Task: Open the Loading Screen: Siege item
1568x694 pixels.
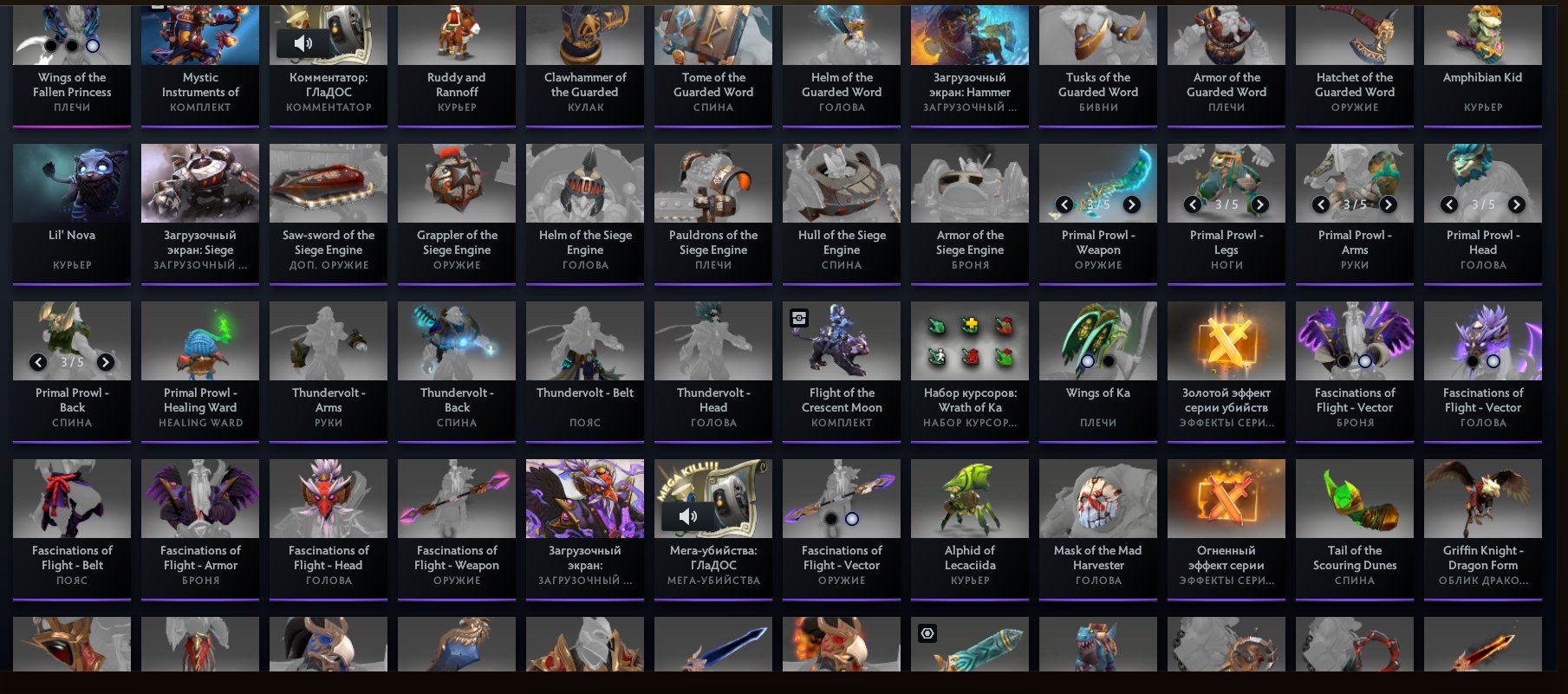Action: [200, 214]
